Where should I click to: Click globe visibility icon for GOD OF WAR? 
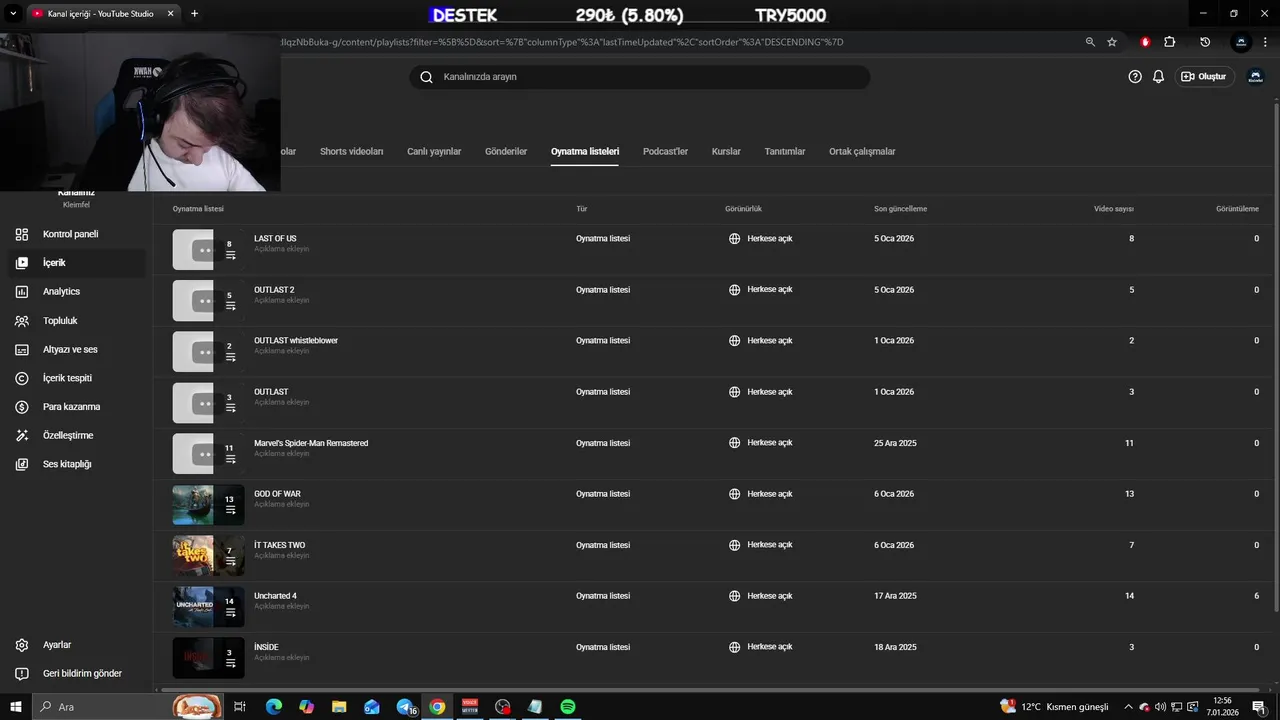click(735, 494)
